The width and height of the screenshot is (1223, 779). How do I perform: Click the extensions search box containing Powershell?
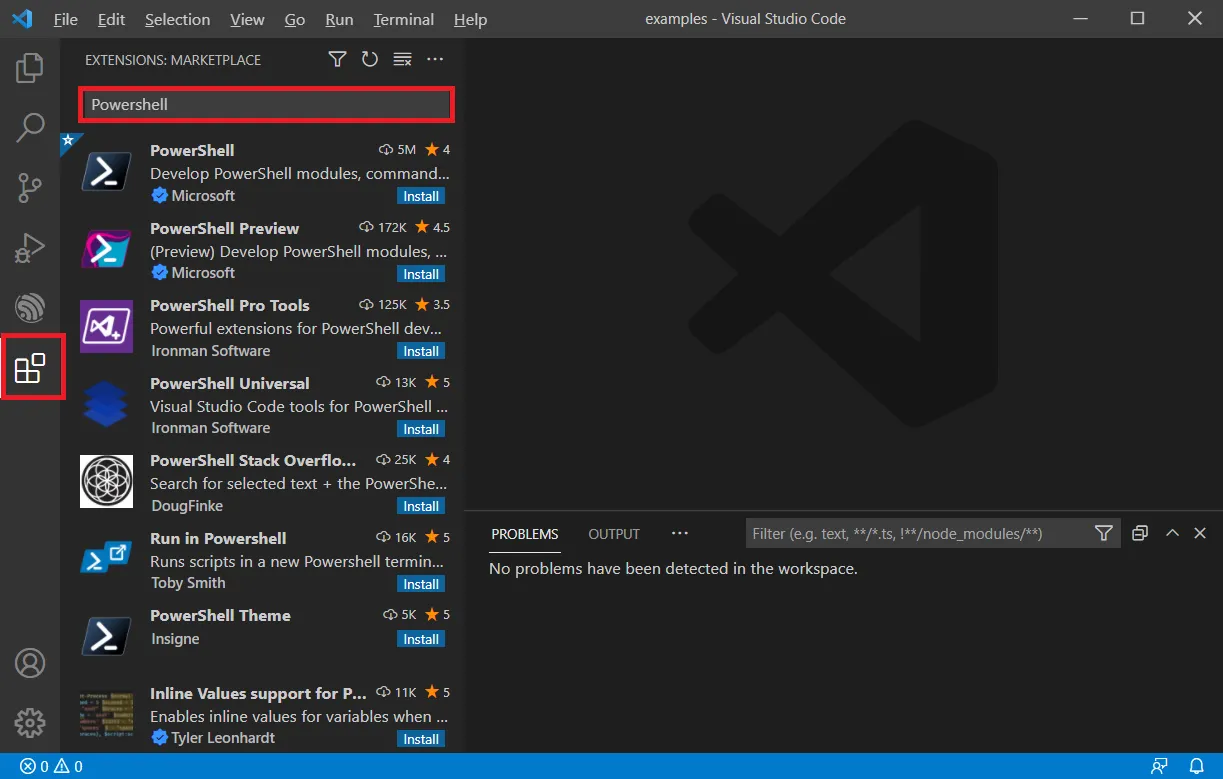[267, 104]
